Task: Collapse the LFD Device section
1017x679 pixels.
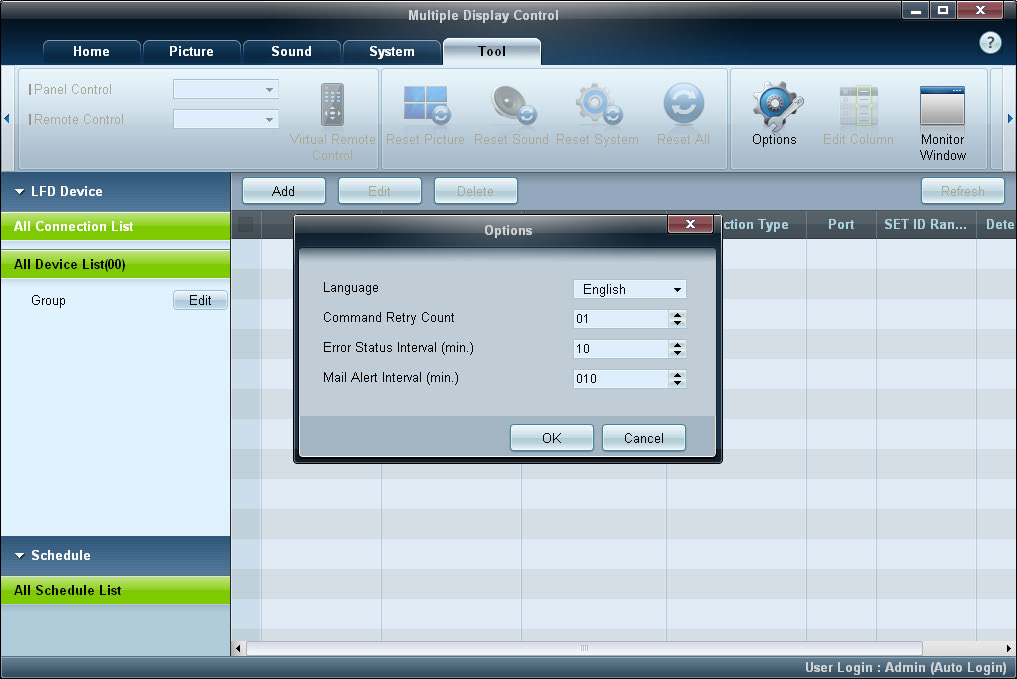Action: (19, 192)
